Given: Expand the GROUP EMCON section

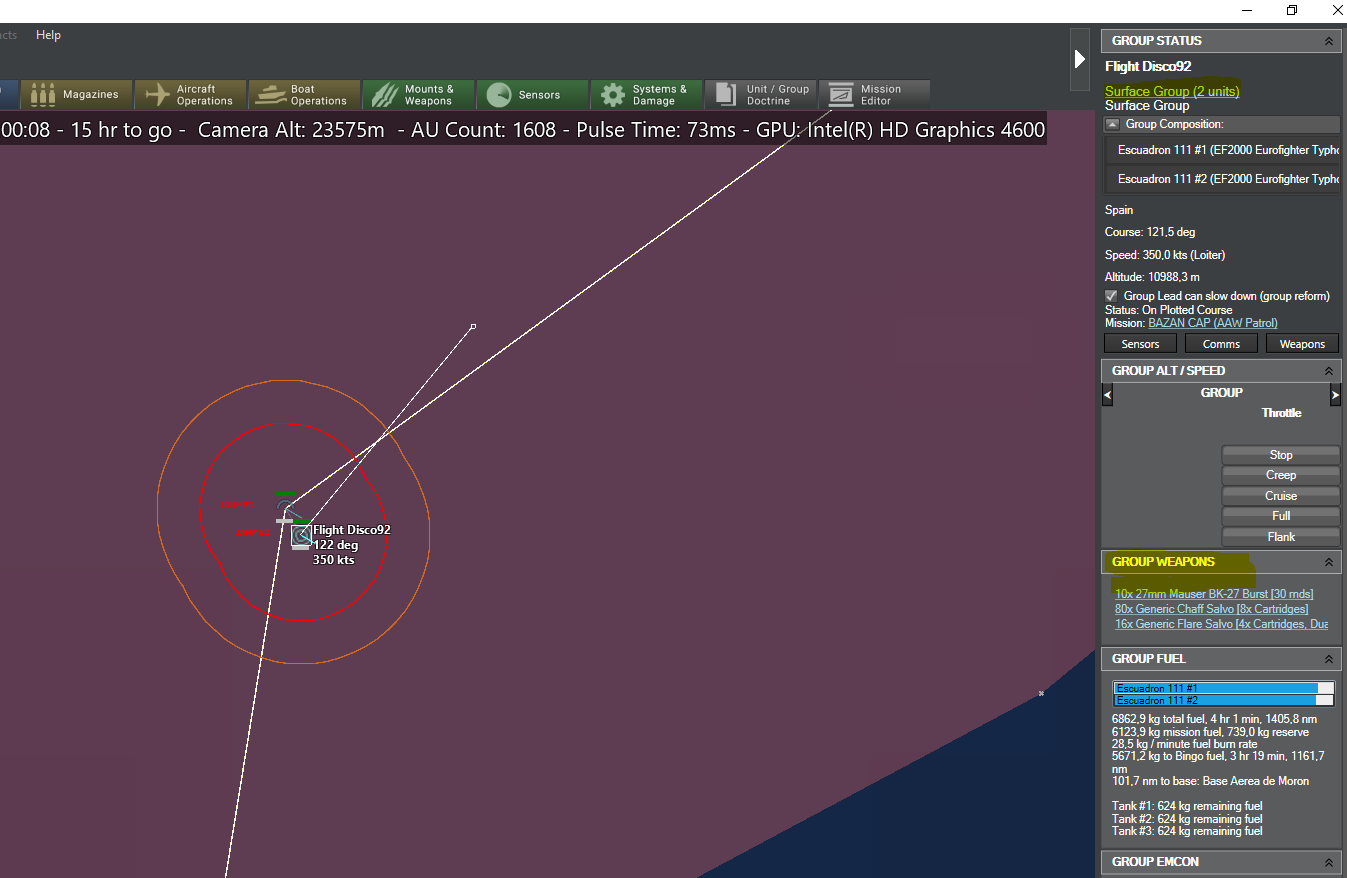Looking at the screenshot, I should pos(1328,863).
